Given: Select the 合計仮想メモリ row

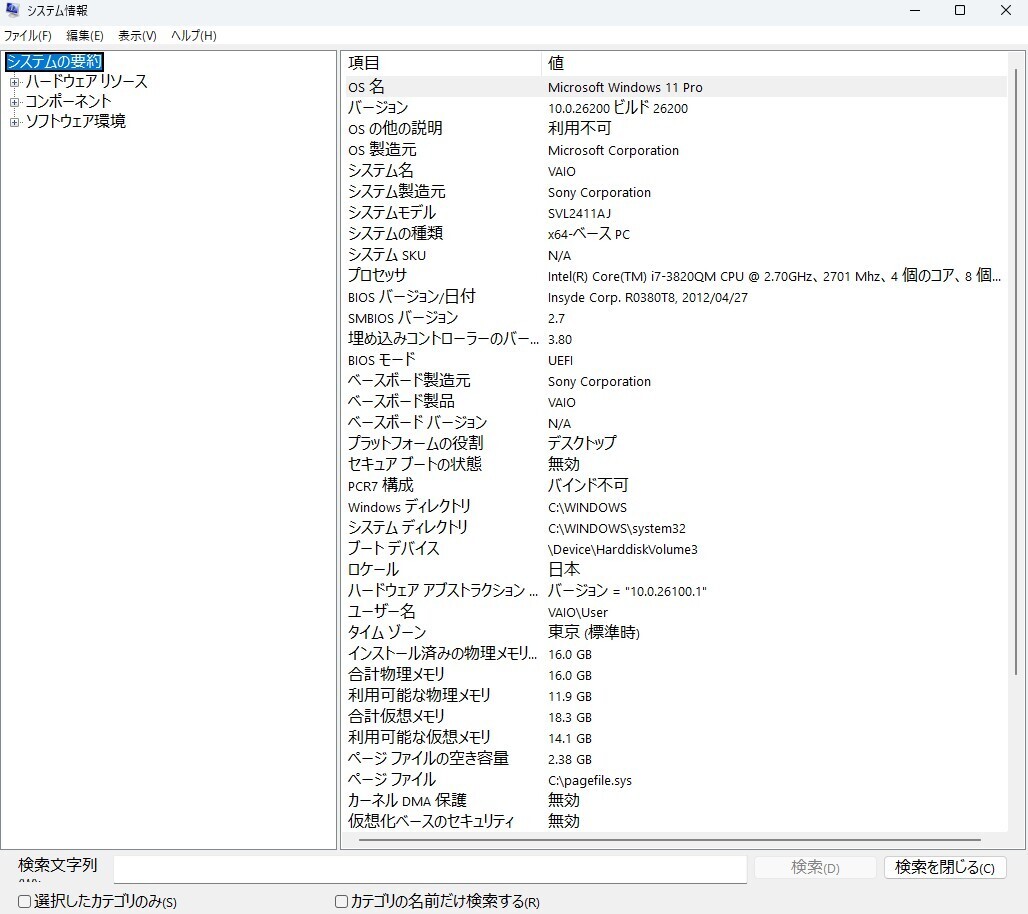Looking at the screenshot, I should point(675,716).
